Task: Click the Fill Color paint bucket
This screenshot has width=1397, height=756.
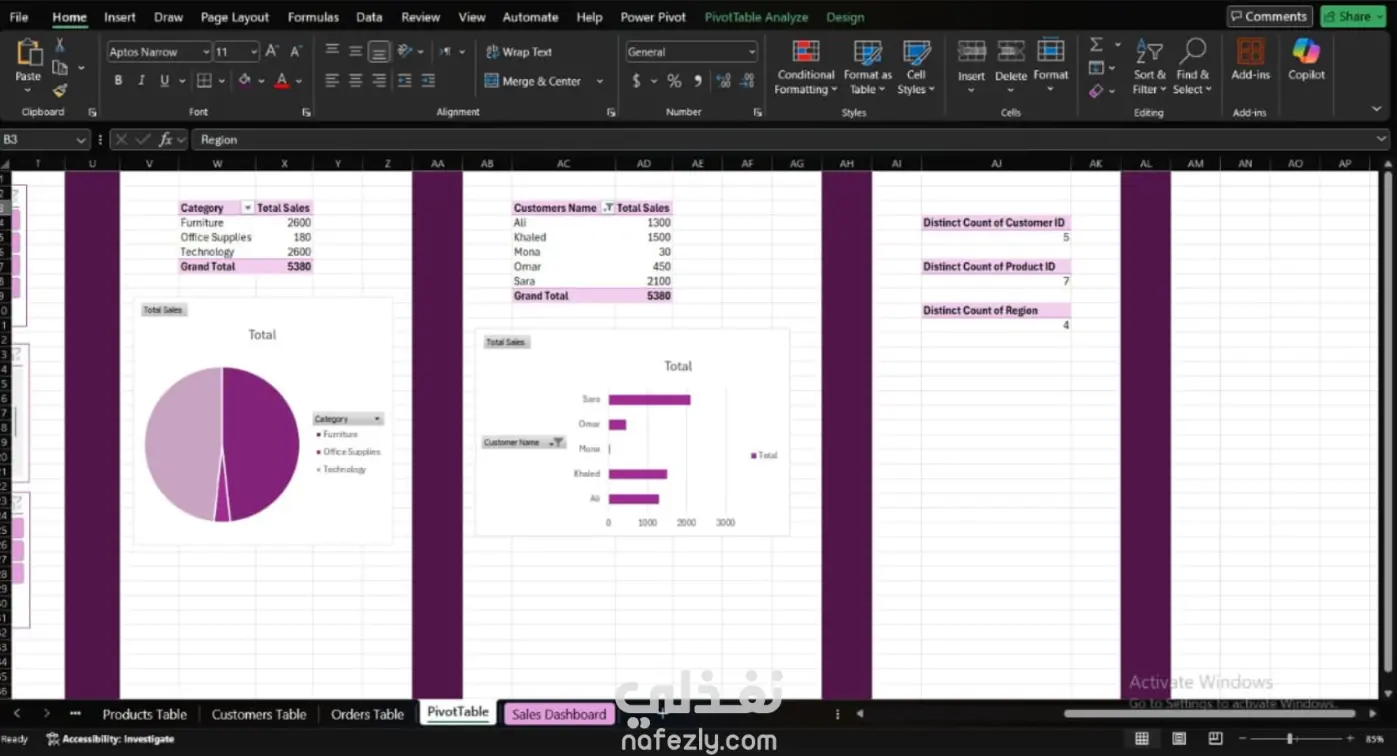Action: coord(245,81)
